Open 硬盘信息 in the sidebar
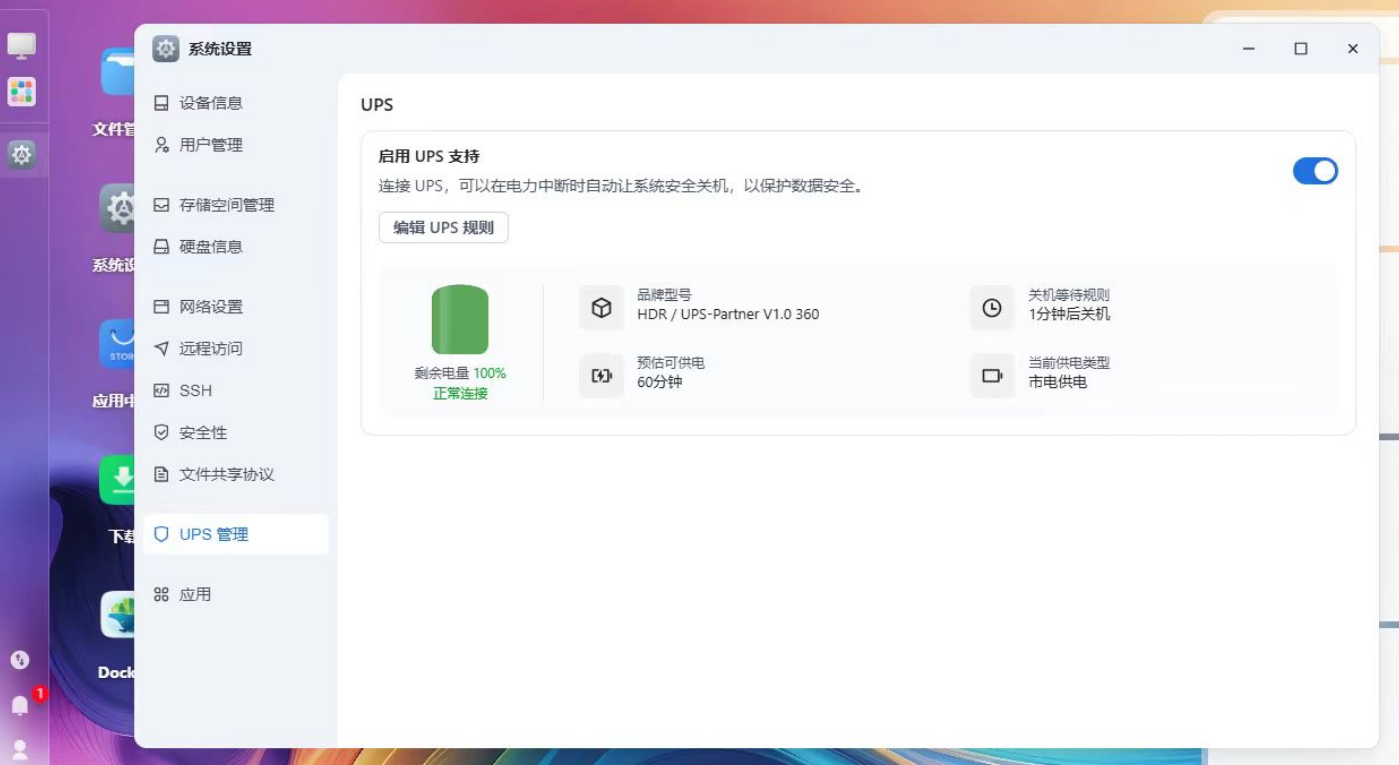Viewport: 1399px width, 765px height. [236, 247]
